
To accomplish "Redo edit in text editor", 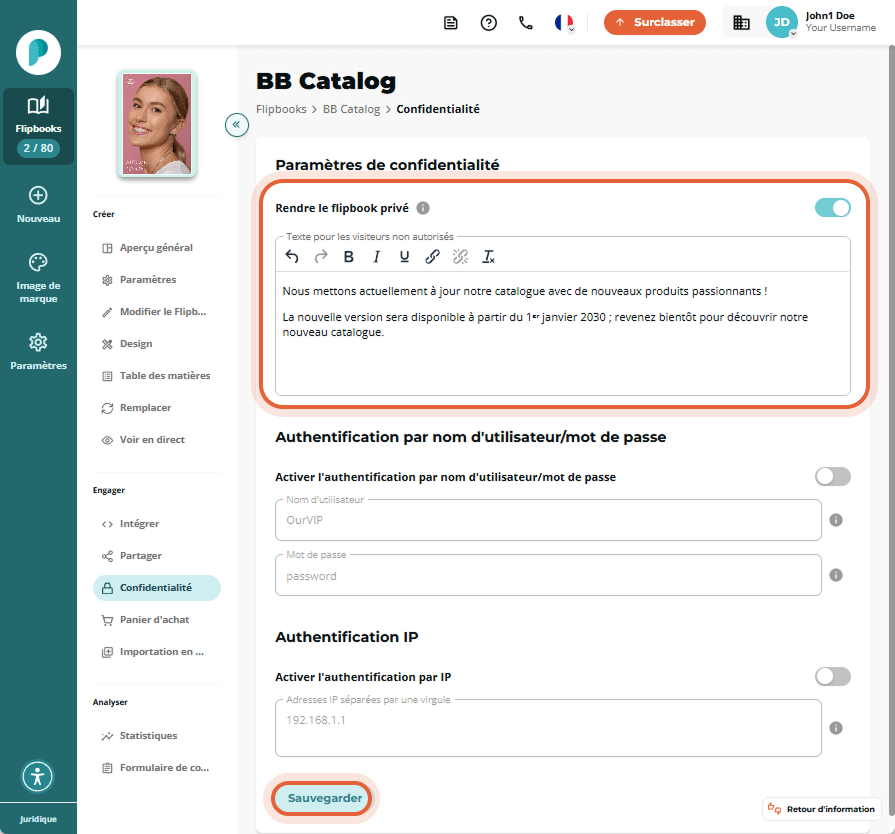I will [321, 257].
